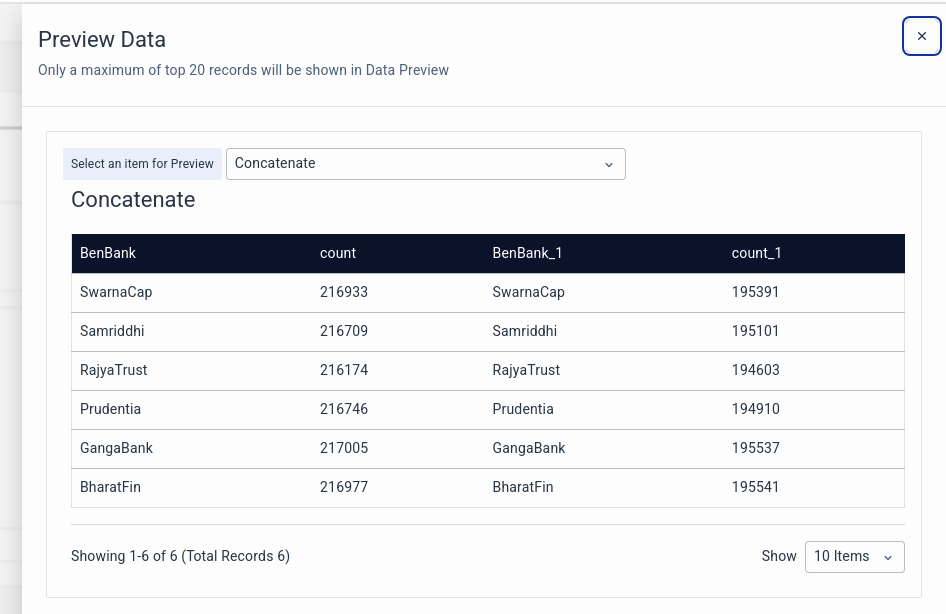Click the Preview Data dialog title
The width and height of the screenshot is (946, 614).
(102, 40)
